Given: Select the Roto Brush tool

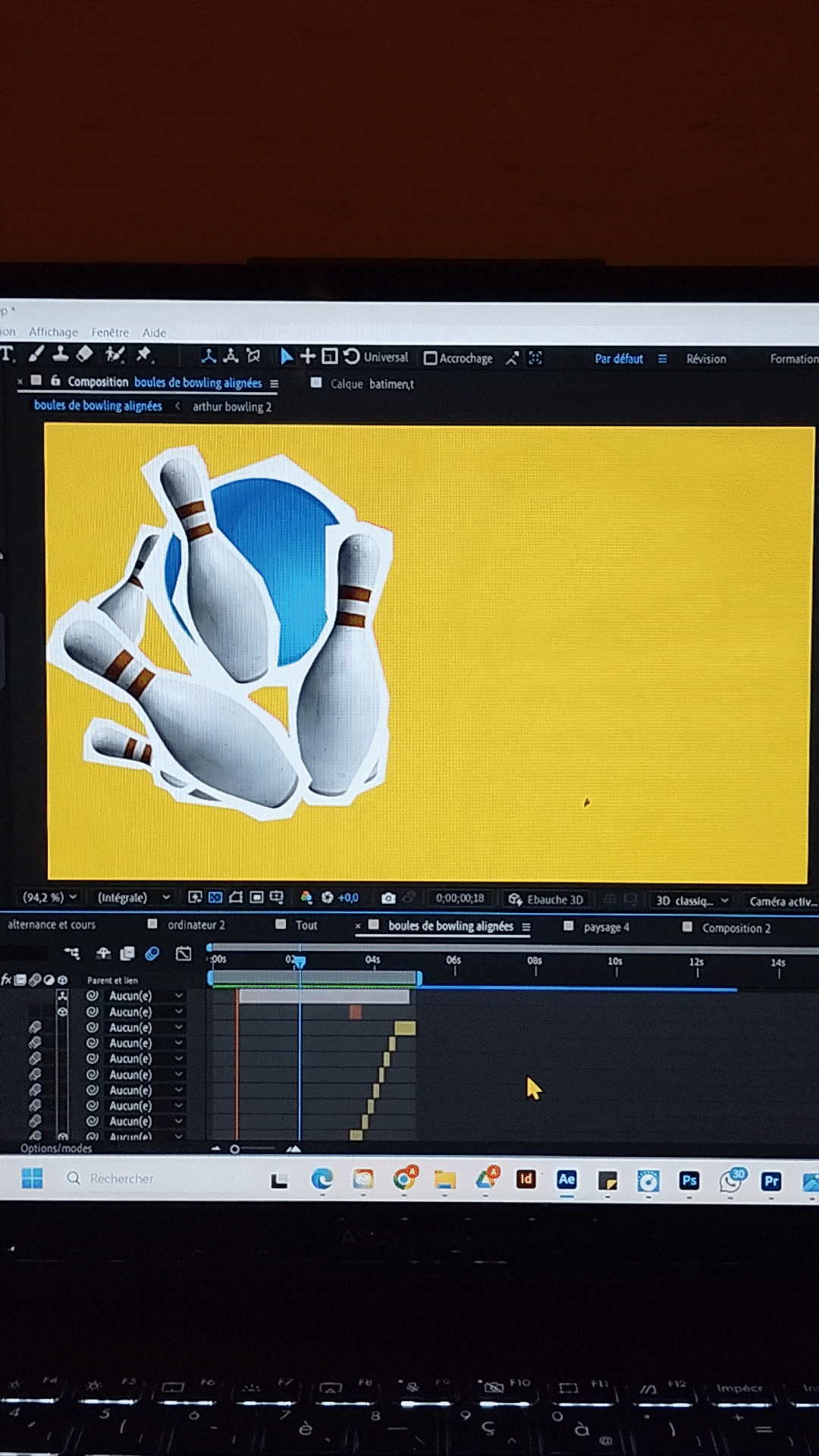Looking at the screenshot, I should 115,355.
